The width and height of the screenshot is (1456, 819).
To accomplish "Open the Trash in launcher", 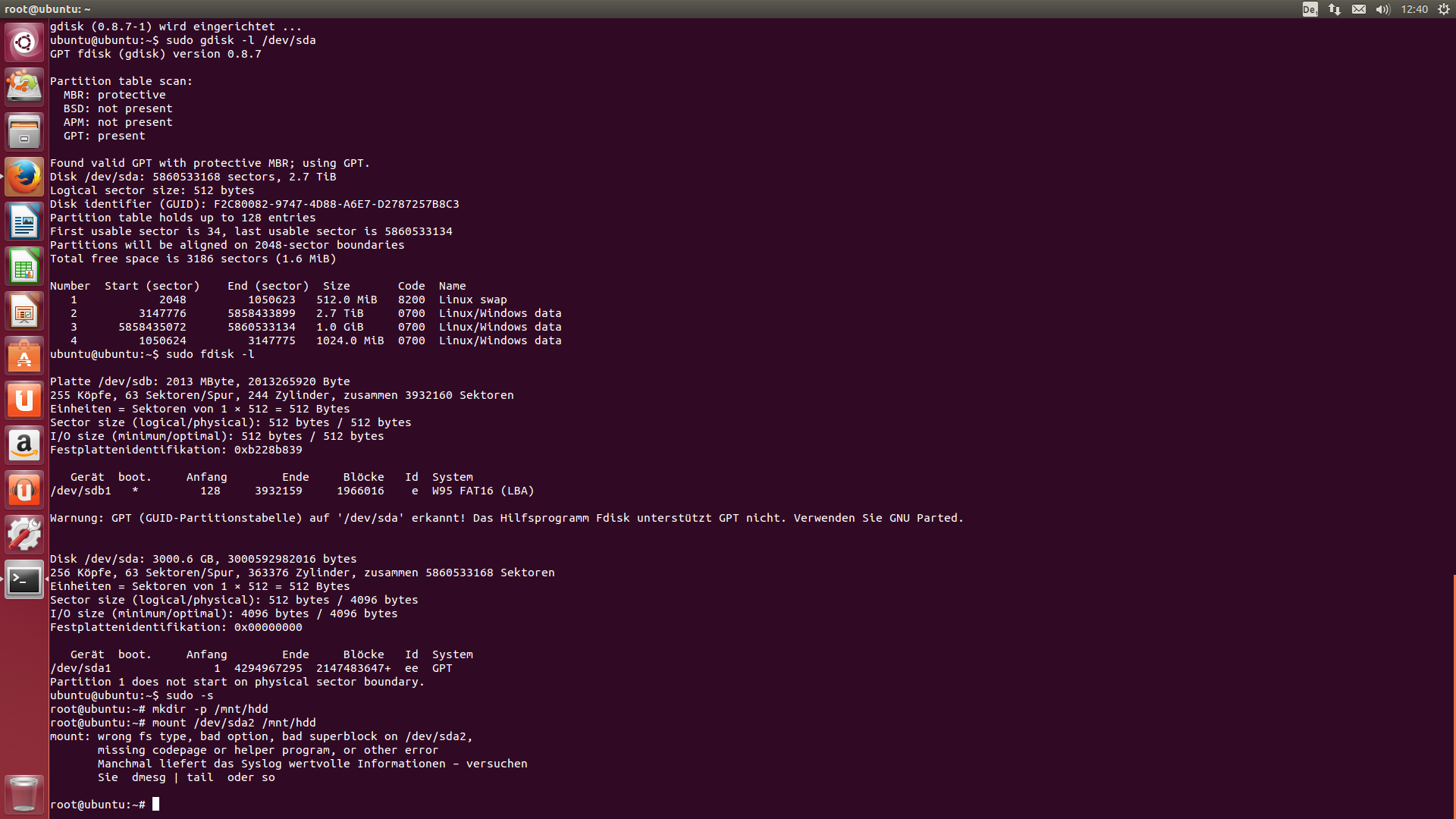I will 24,794.
